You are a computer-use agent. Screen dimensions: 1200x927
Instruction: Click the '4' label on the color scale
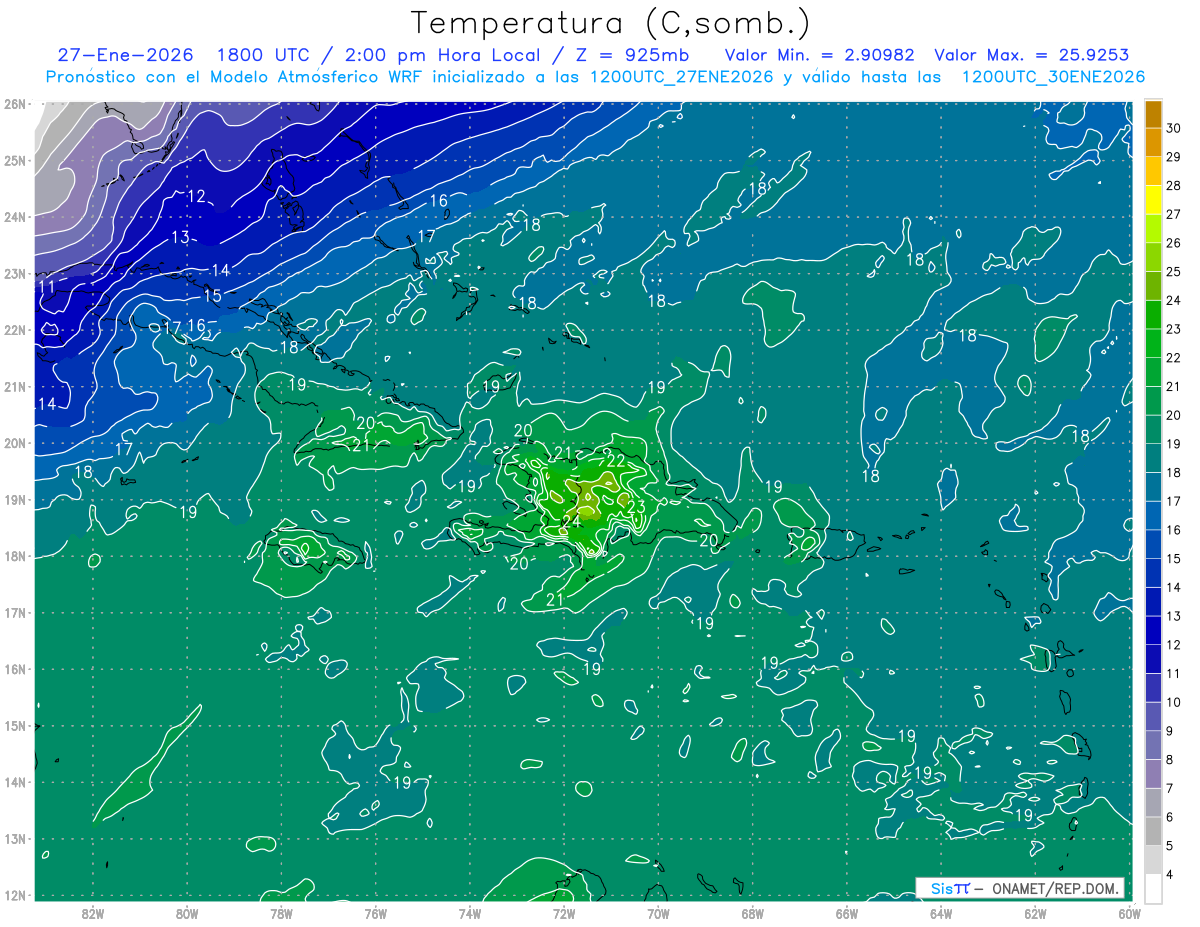click(1171, 876)
